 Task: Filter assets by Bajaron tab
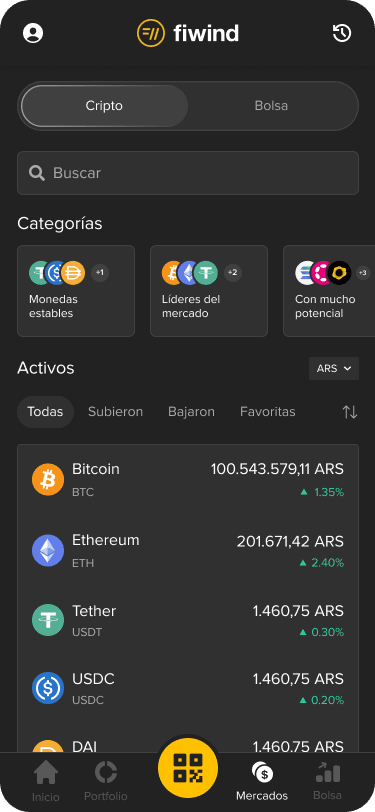(x=191, y=412)
